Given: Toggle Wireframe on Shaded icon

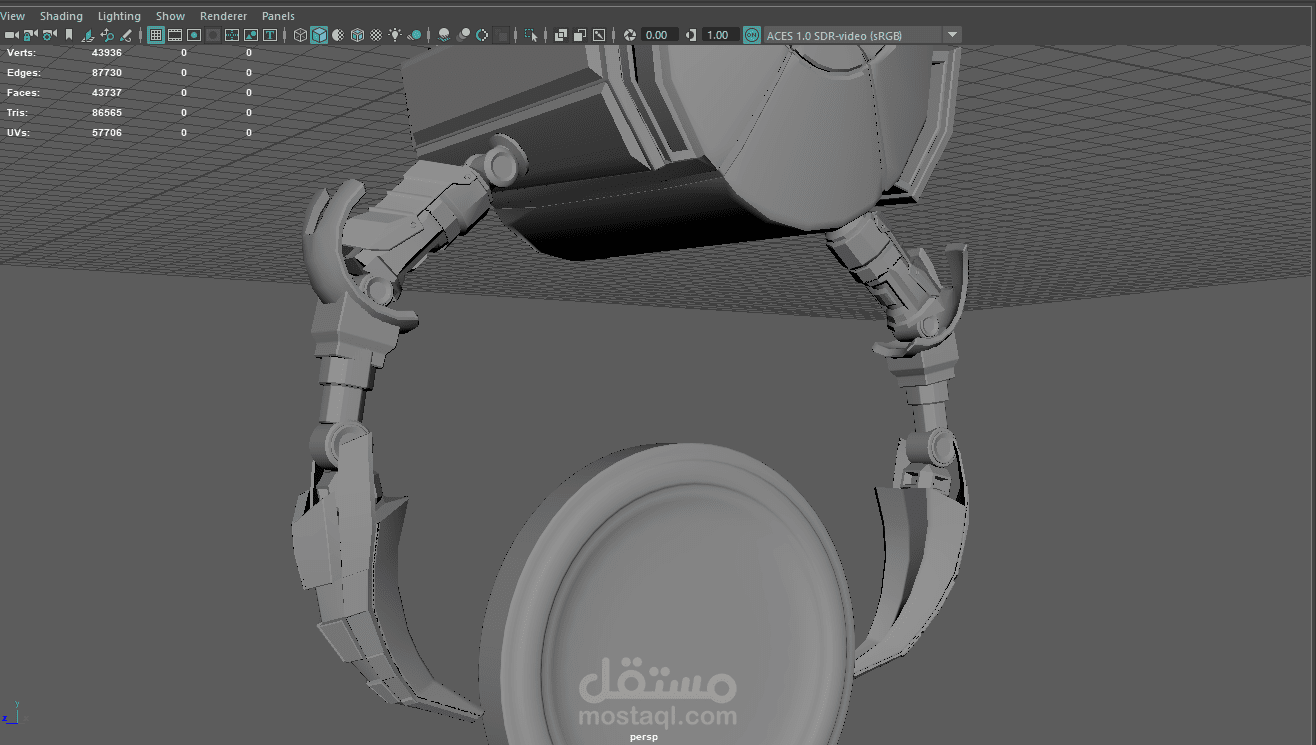Looking at the screenshot, I should (356, 35).
